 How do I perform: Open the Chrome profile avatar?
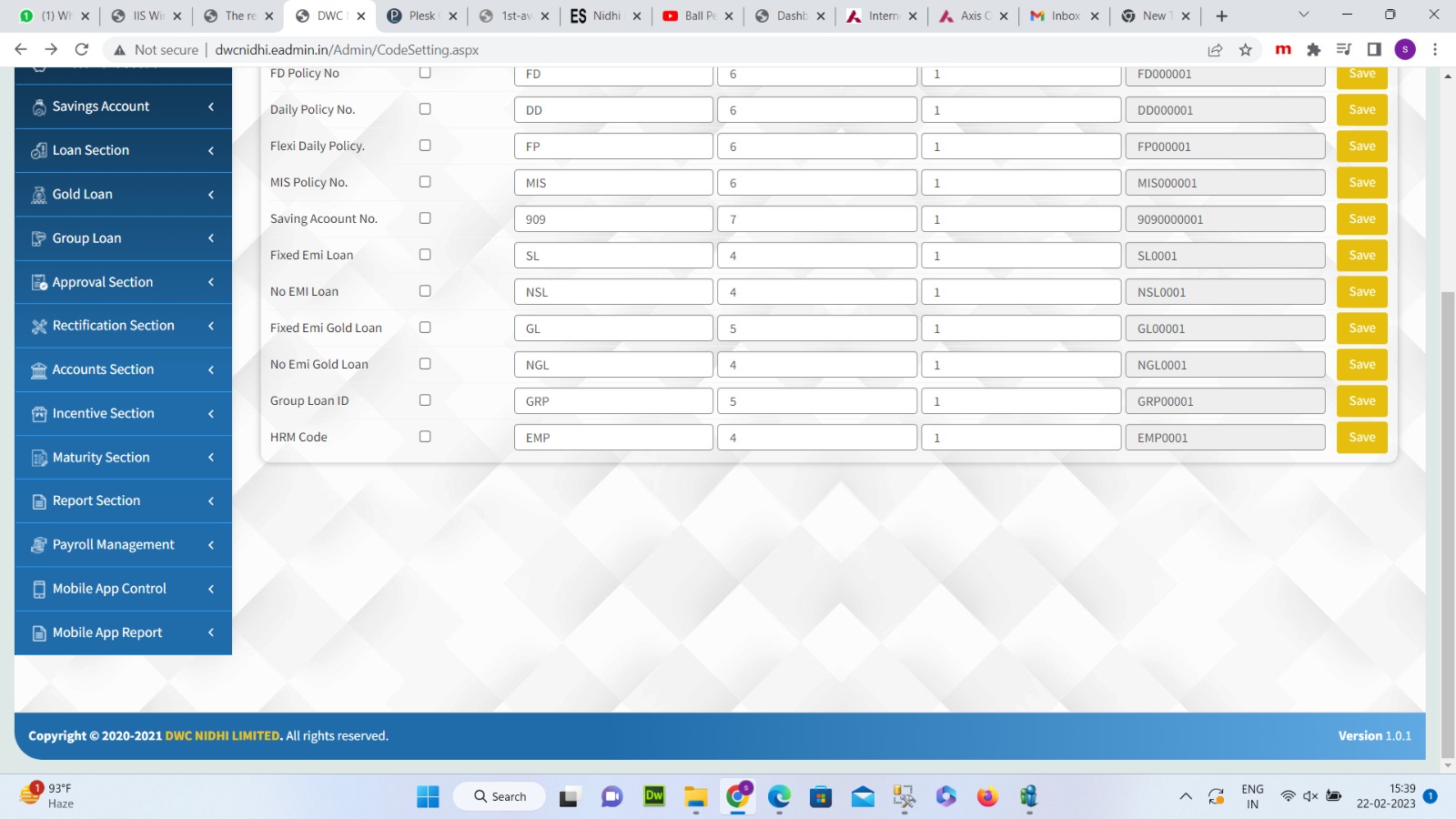1405,50
